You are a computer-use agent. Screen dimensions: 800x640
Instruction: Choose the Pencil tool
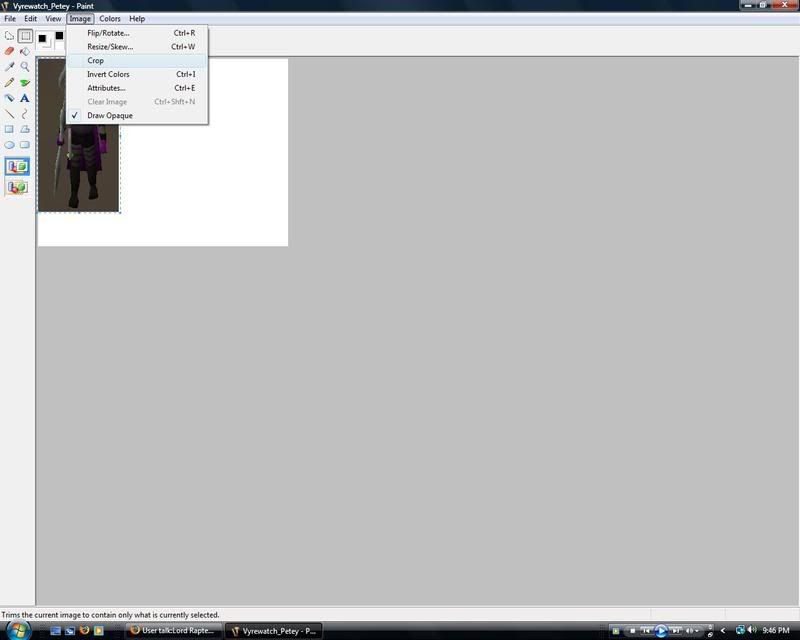(x=10, y=83)
